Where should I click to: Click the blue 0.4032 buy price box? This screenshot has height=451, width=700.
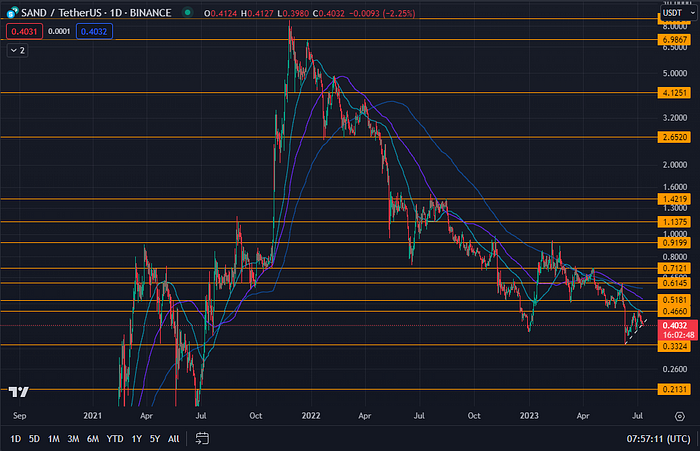coord(94,31)
